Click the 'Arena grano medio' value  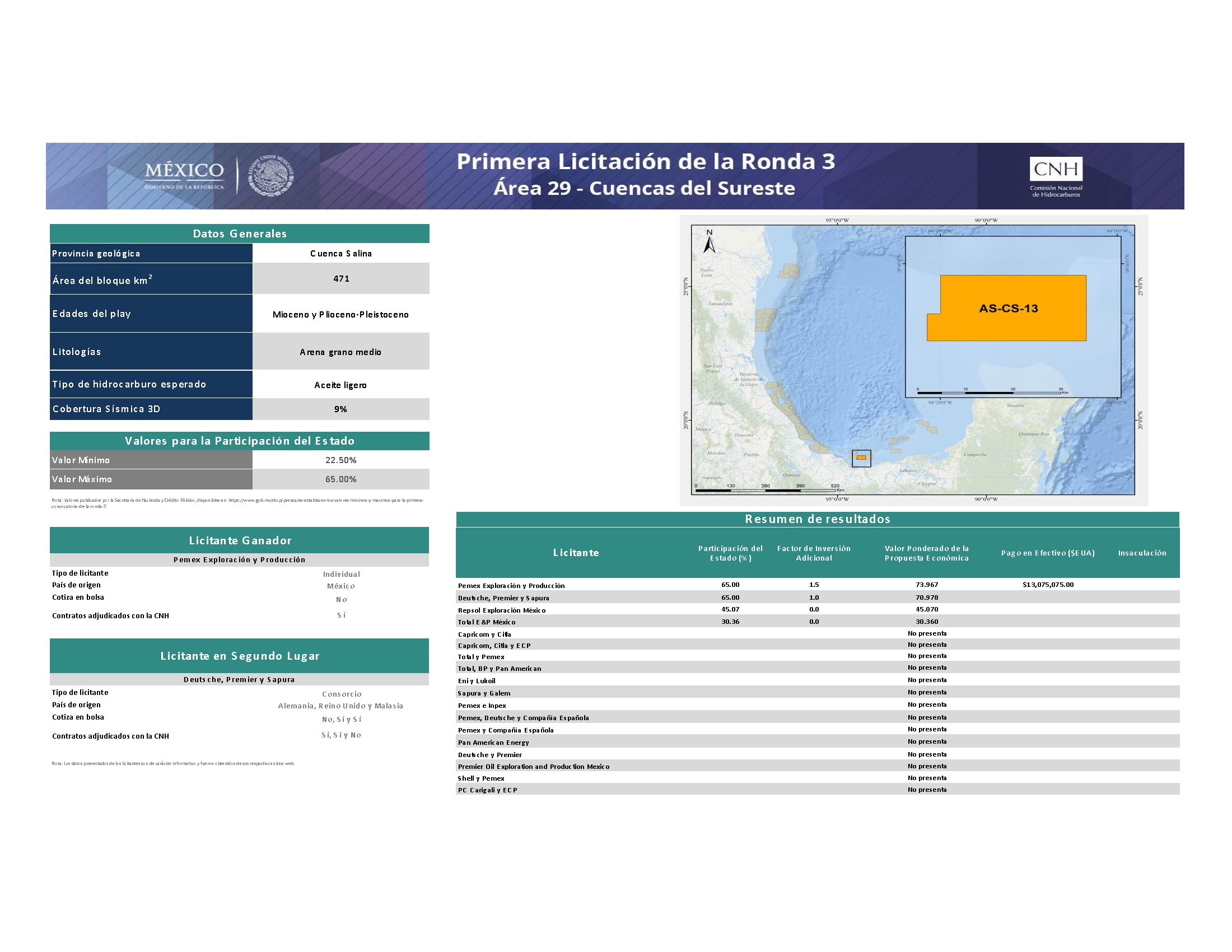pos(340,352)
